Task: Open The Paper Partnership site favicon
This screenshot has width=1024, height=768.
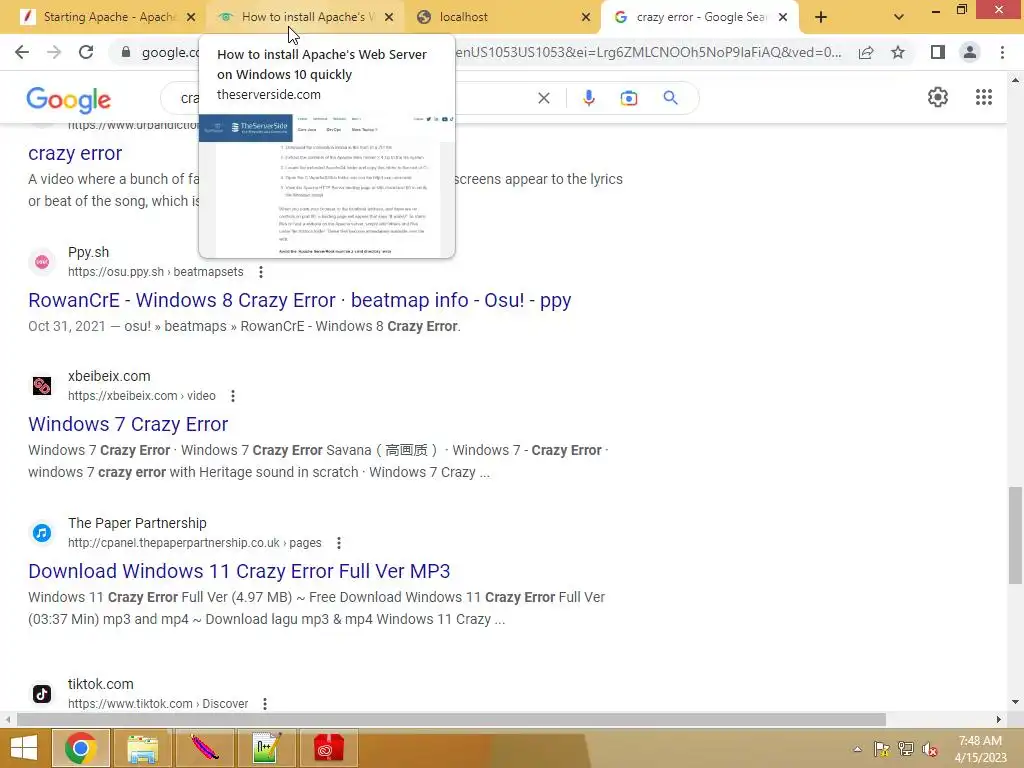Action: [42, 533]
